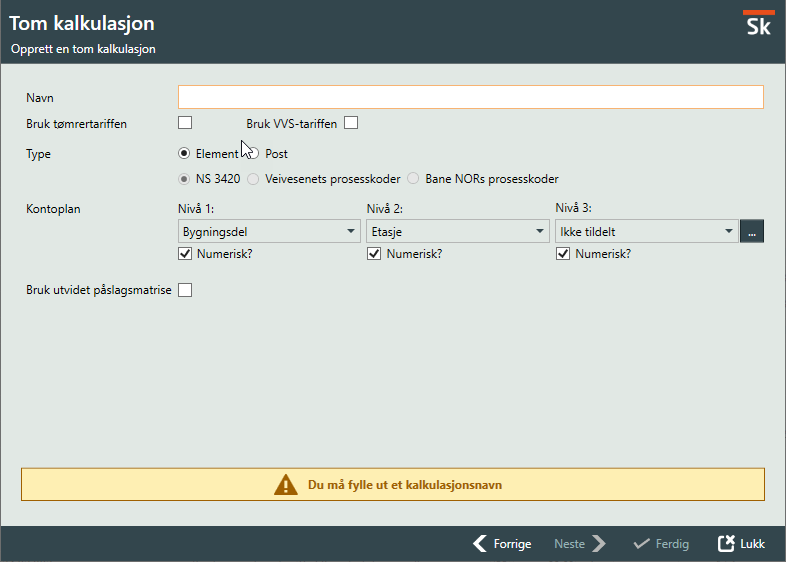
Task: Click the Sk logo icon
Action: (758, 25)
